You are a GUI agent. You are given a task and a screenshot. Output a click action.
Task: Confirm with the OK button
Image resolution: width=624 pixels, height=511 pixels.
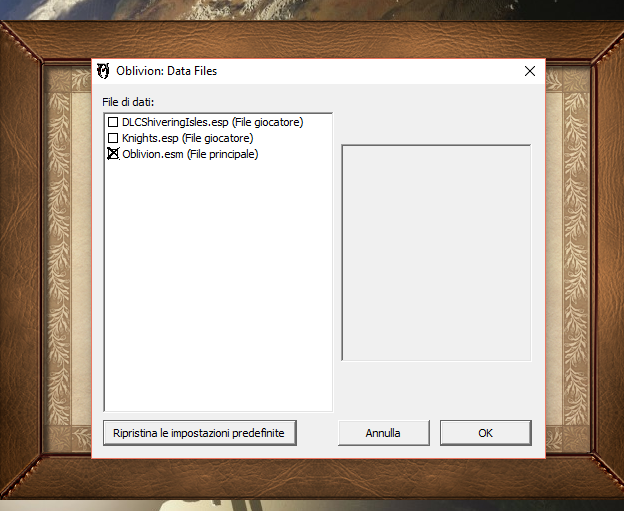pos(485,433)
